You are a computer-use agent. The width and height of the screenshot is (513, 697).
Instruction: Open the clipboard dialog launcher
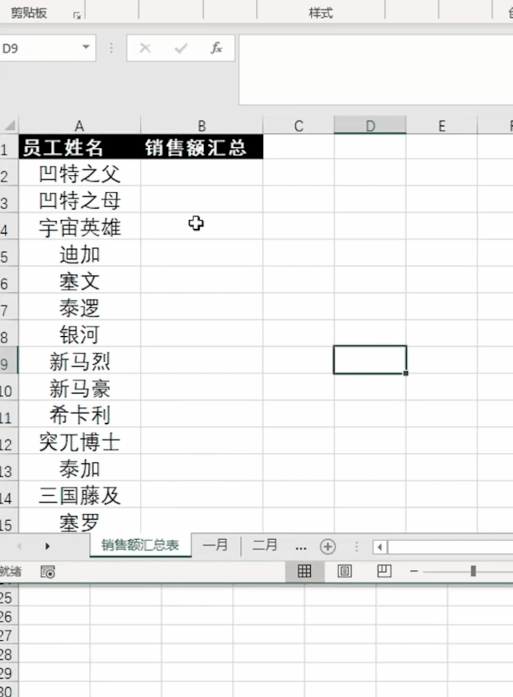pos(77,16)
